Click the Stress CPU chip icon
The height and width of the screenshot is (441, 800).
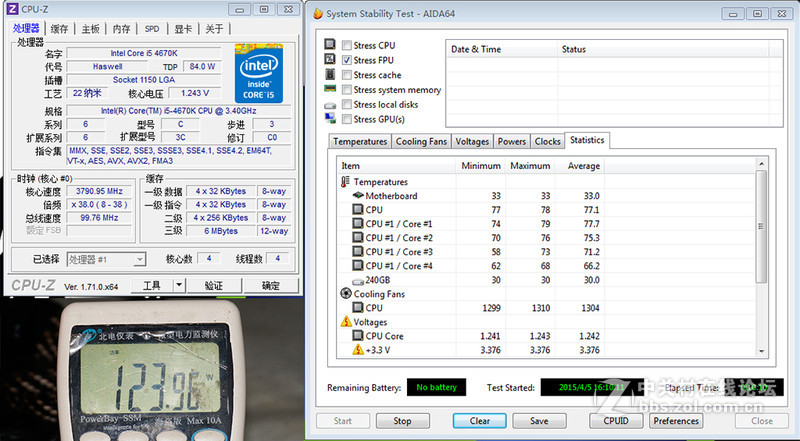point(331,45)
